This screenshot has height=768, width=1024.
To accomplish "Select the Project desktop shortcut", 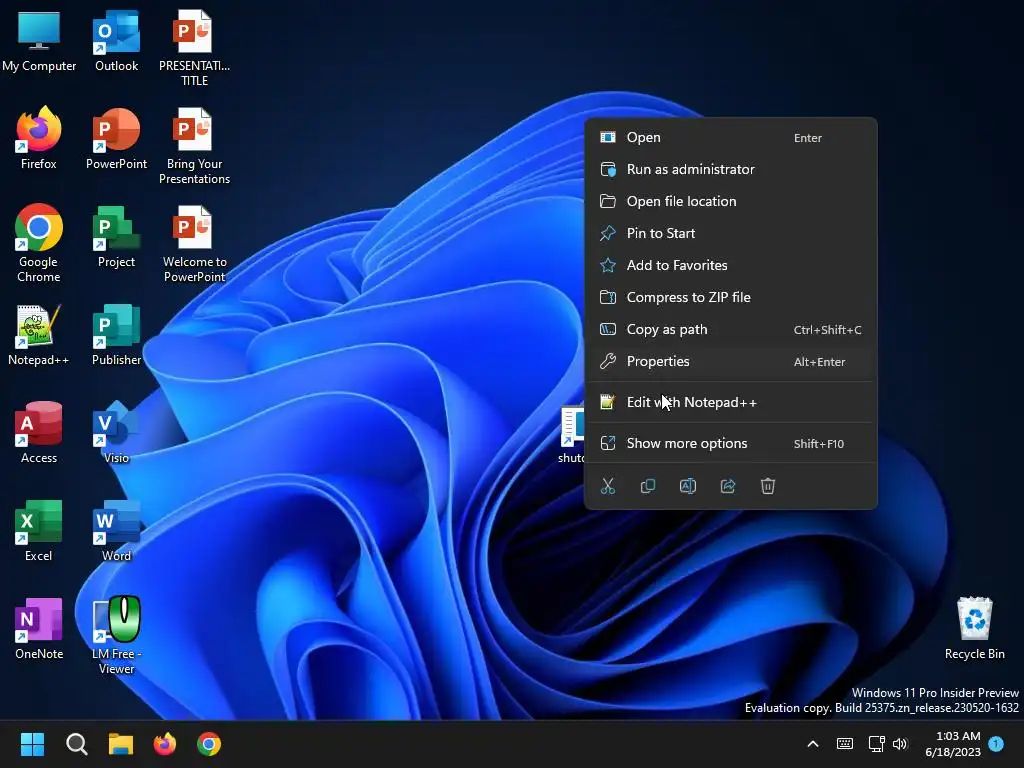I will point(116,236).
